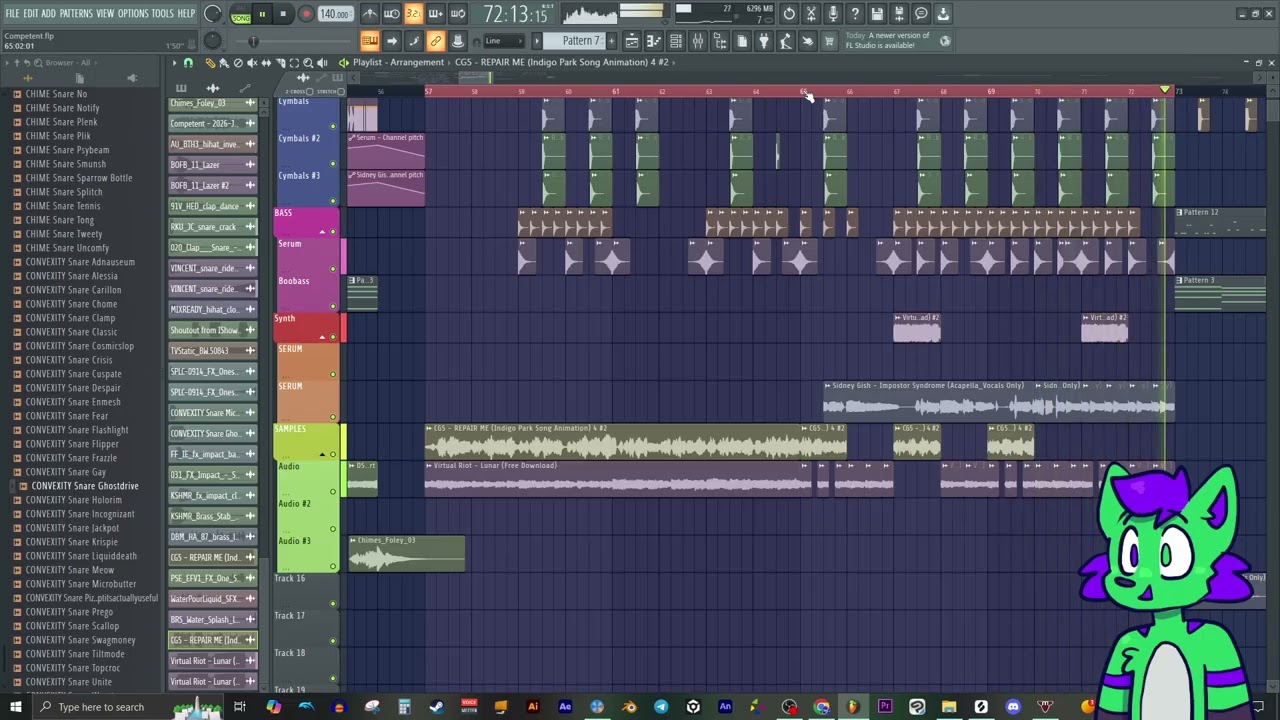The image size is (1280, 720).
Task: Mute the SAMPLES track
Action: 333,455
